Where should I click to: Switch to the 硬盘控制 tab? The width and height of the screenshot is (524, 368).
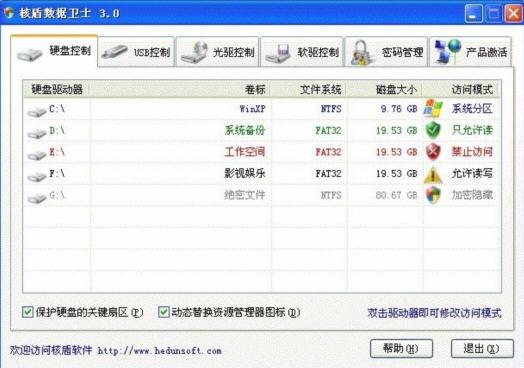(x=54, y=51)
